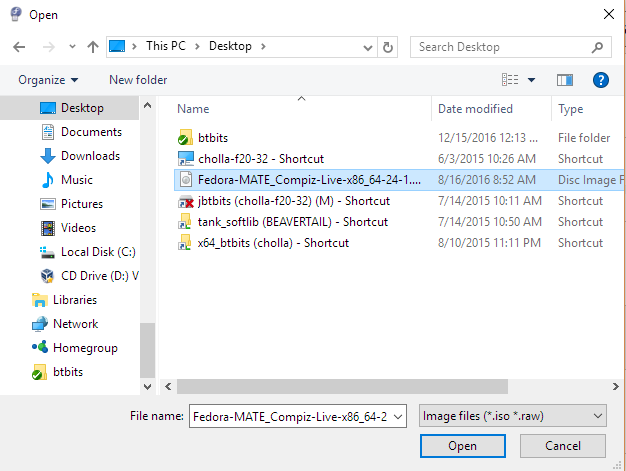Click the search magnifier icon

597,47
